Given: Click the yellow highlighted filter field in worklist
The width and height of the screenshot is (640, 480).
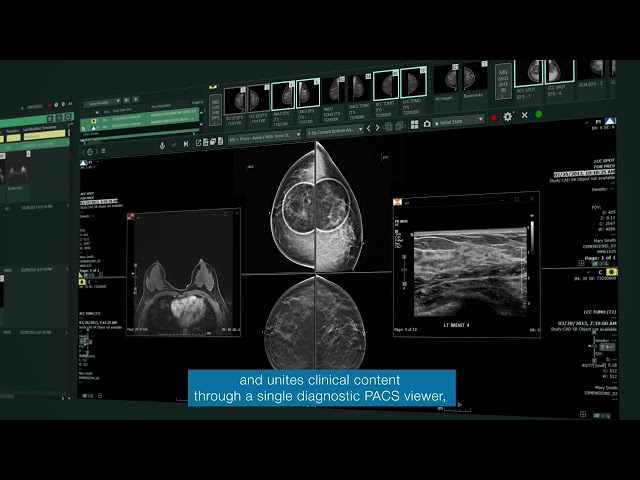Looking at the screenshot, I should [x=44, y=134].
